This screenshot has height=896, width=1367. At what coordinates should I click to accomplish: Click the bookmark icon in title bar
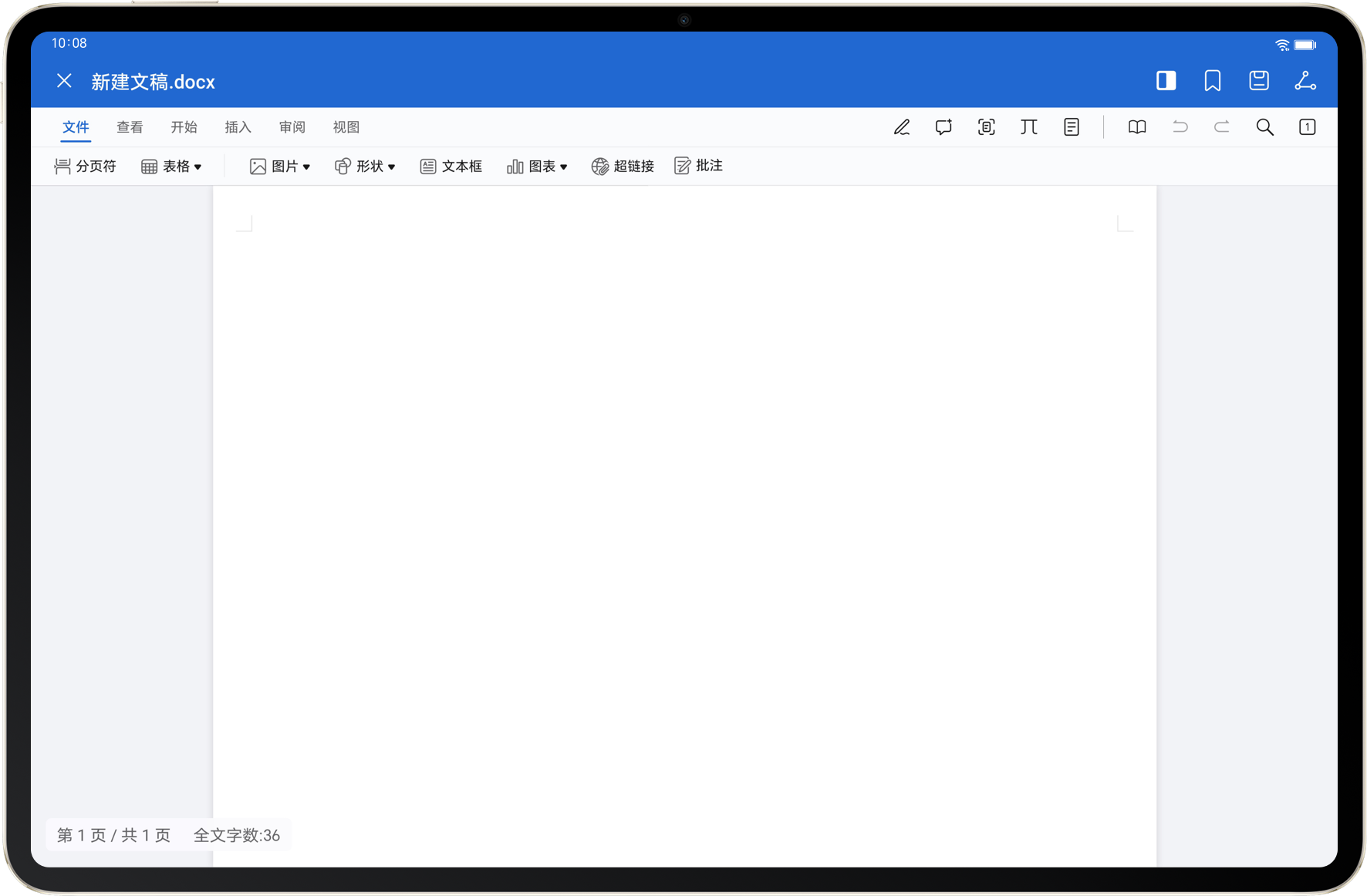click(1212, 81)
